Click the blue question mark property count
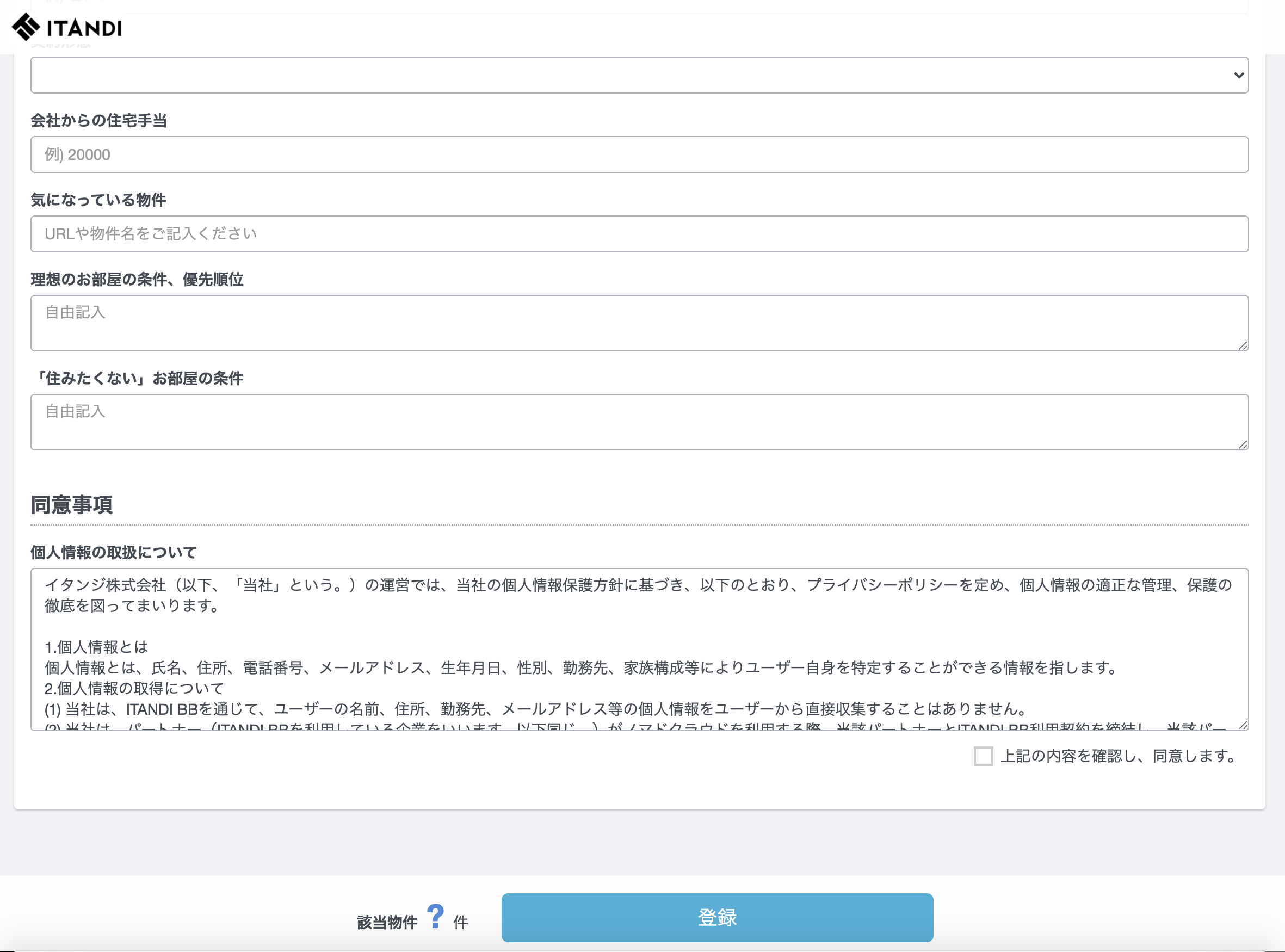 coord(436,916)
